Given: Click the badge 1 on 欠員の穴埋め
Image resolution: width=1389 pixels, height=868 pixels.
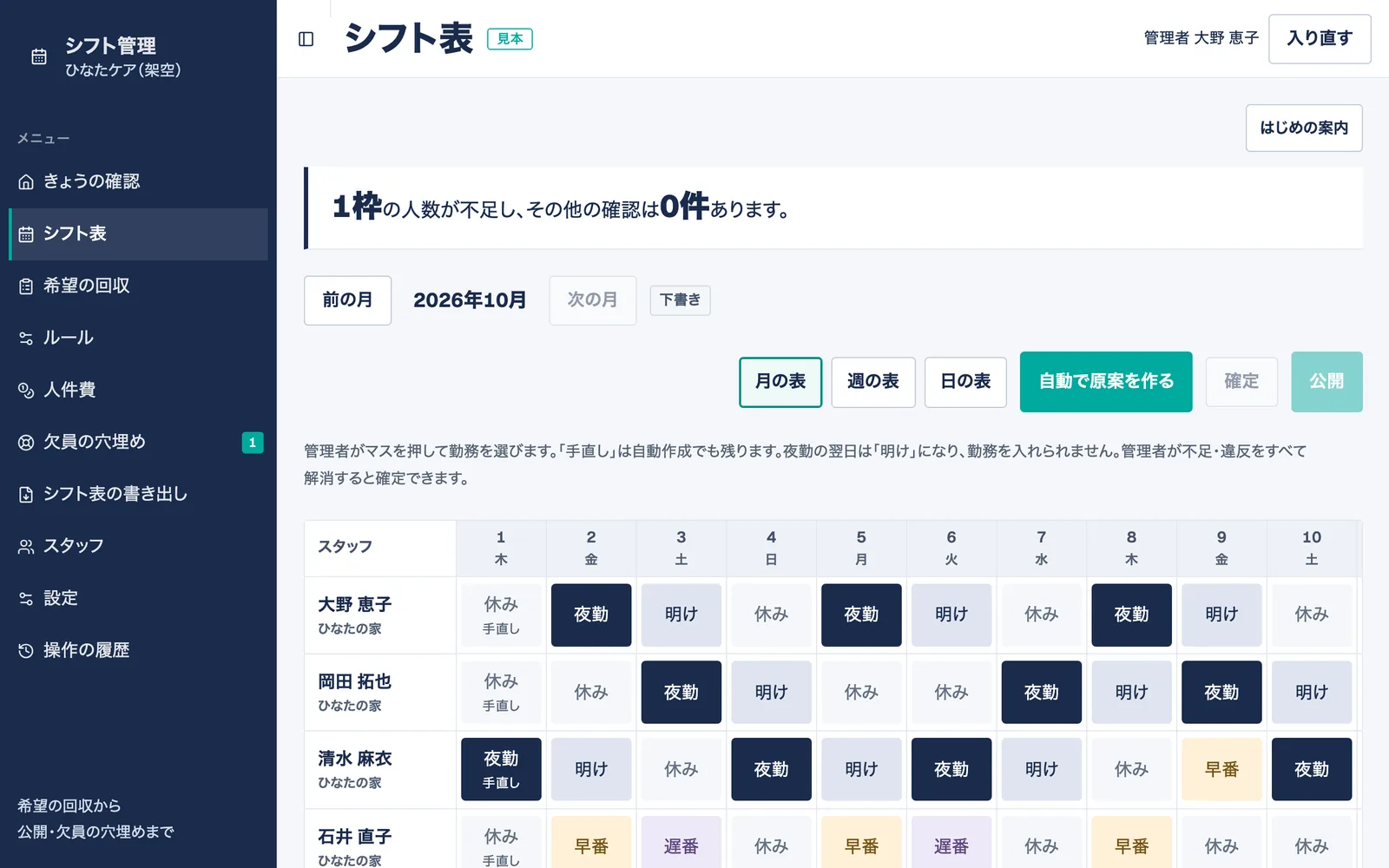Looking at the screenshot, I should tap(253, 443).
